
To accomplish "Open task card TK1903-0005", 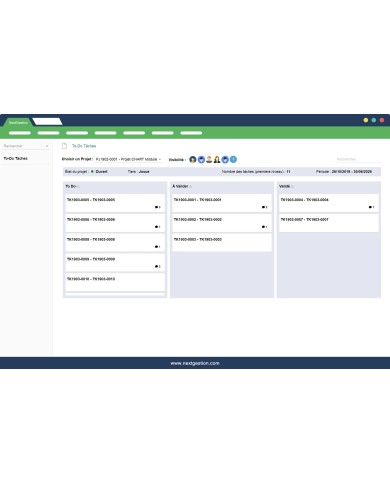I will [115, 203].
